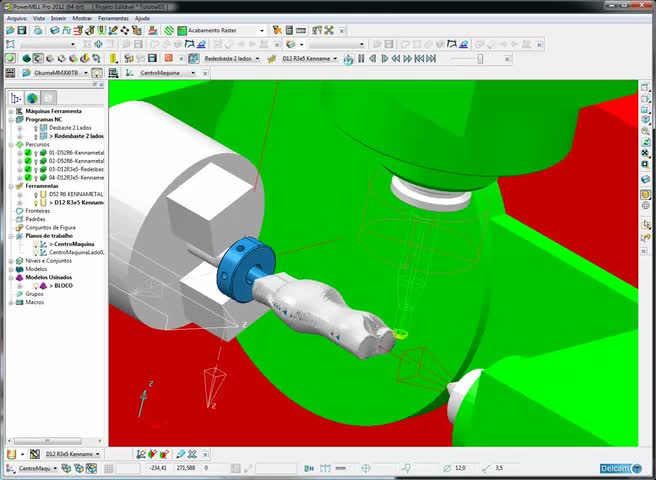The height and width of the screenshot is (480, 656).
Task: Open the Mostrar menu
Action: tap(82, 18)
